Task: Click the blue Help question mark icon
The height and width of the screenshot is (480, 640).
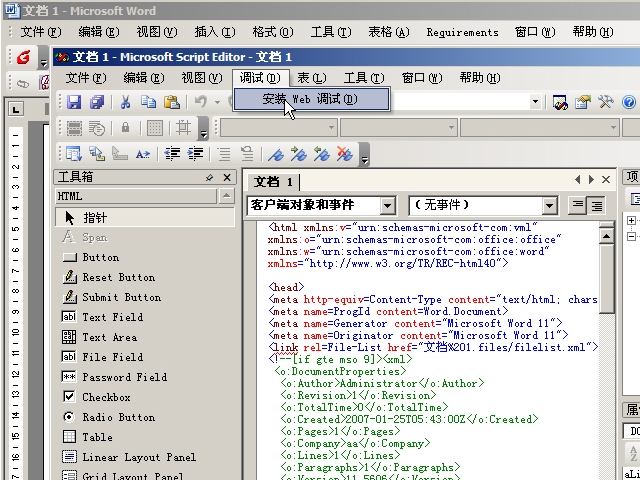Action: (629, 102)
